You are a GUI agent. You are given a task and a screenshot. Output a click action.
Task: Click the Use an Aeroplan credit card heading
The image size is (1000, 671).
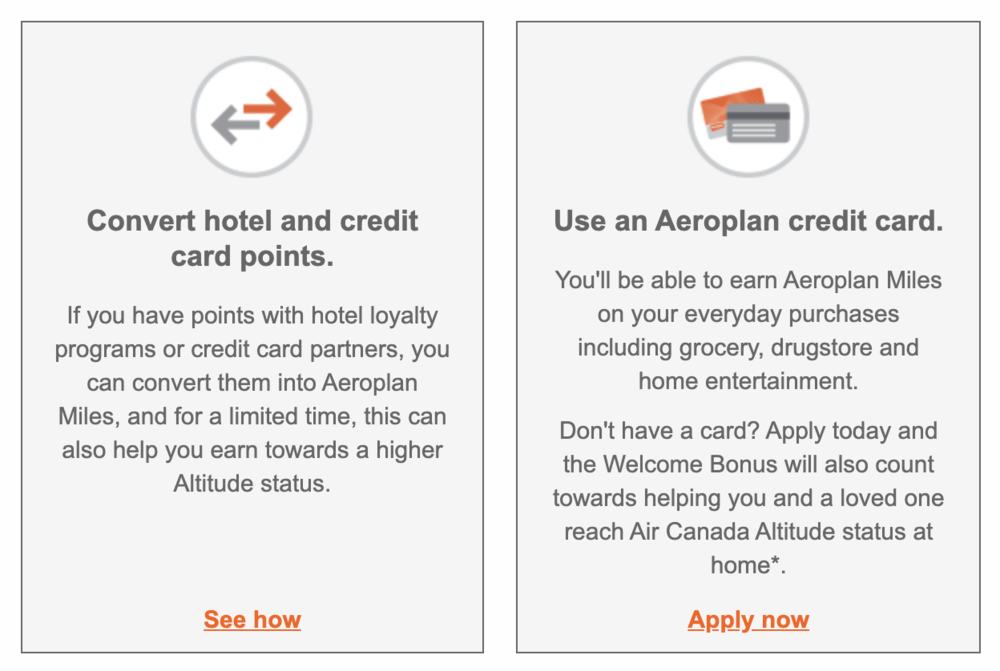(748, 221)
